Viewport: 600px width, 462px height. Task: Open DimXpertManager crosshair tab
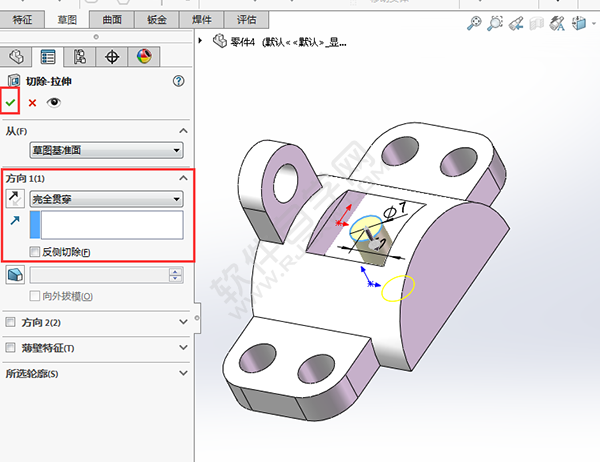pos(112,57)
